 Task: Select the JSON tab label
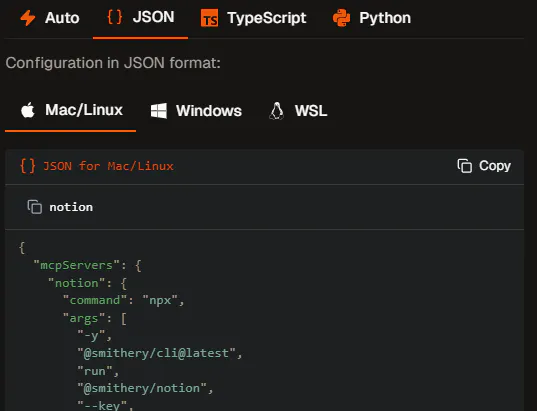pyautogui.click(x=153, y=17)
